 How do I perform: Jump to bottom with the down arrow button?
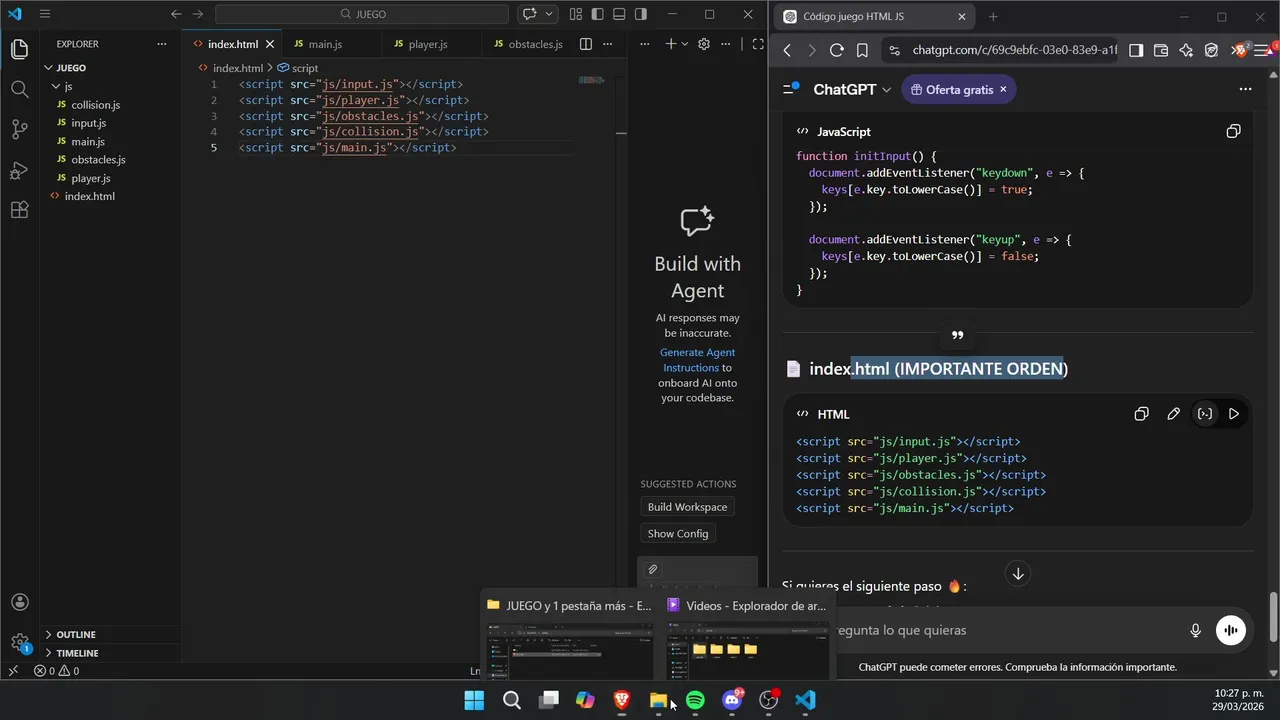point(1018,574)
